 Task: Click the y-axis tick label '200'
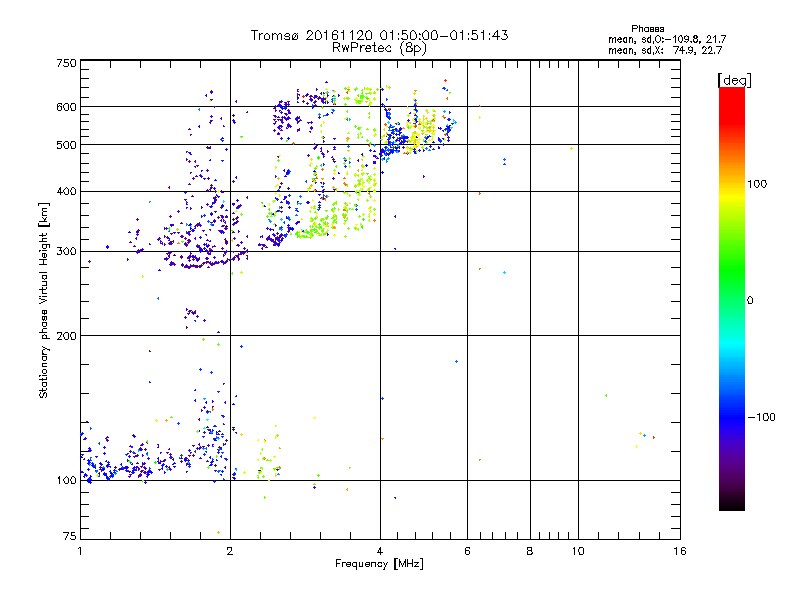coord(66,336)
